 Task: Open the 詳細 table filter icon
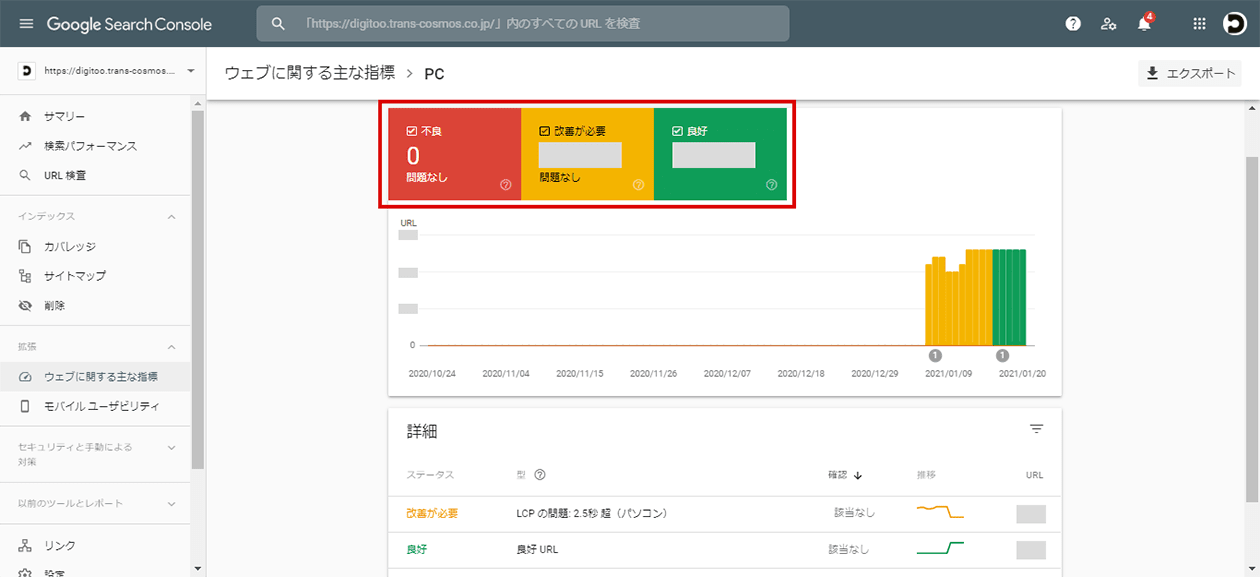(1037, 429)
